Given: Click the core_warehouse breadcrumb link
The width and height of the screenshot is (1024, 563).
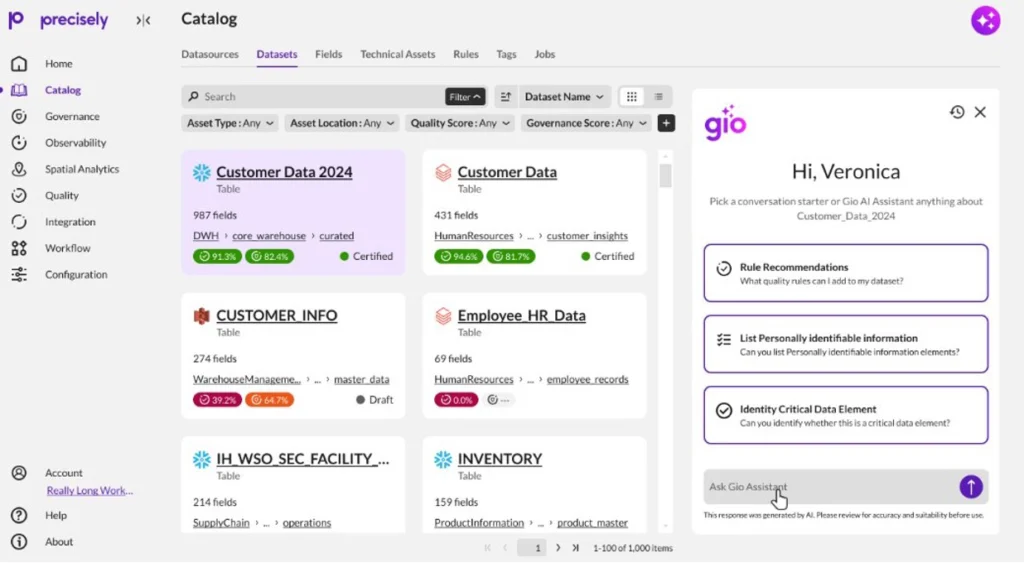Looking at the screenshot, I should click(x=269, y=236).
